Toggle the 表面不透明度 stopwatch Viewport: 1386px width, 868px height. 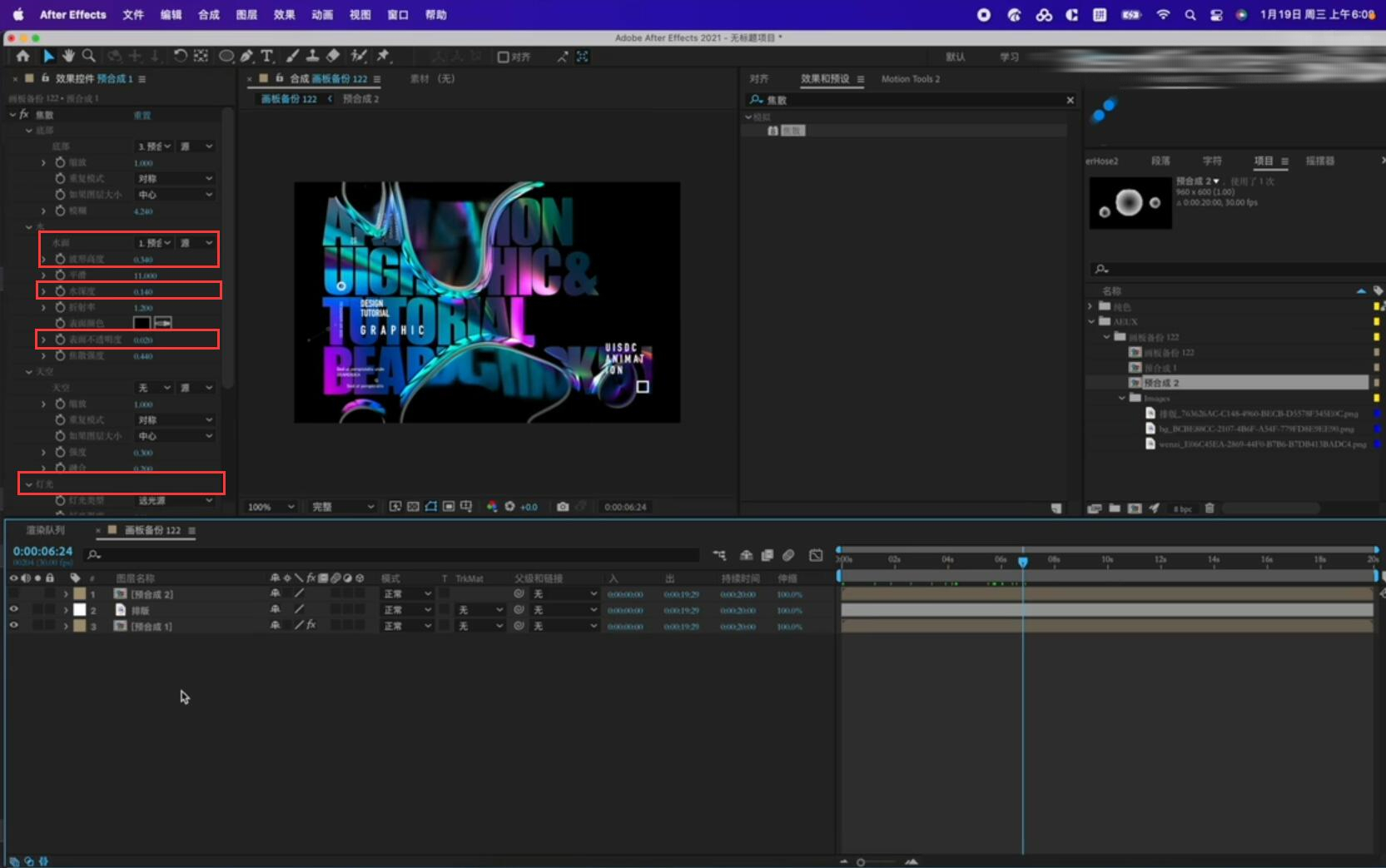pos(60,340)
